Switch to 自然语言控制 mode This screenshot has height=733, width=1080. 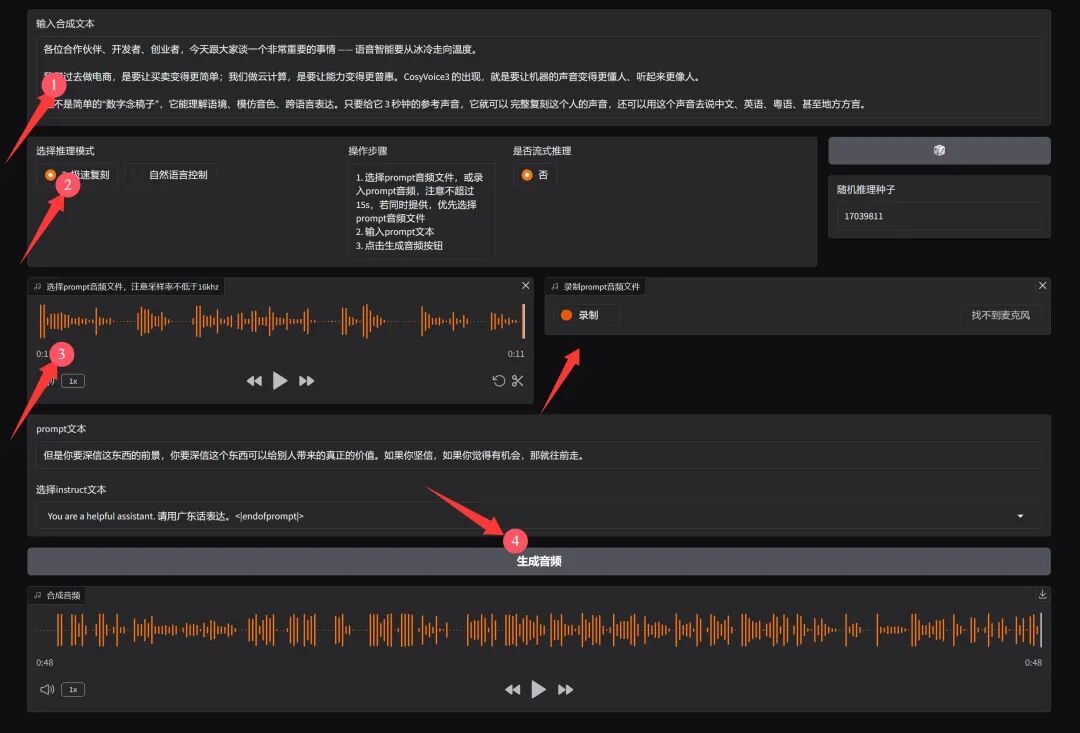pyautogui.click(x=169, y=174)
